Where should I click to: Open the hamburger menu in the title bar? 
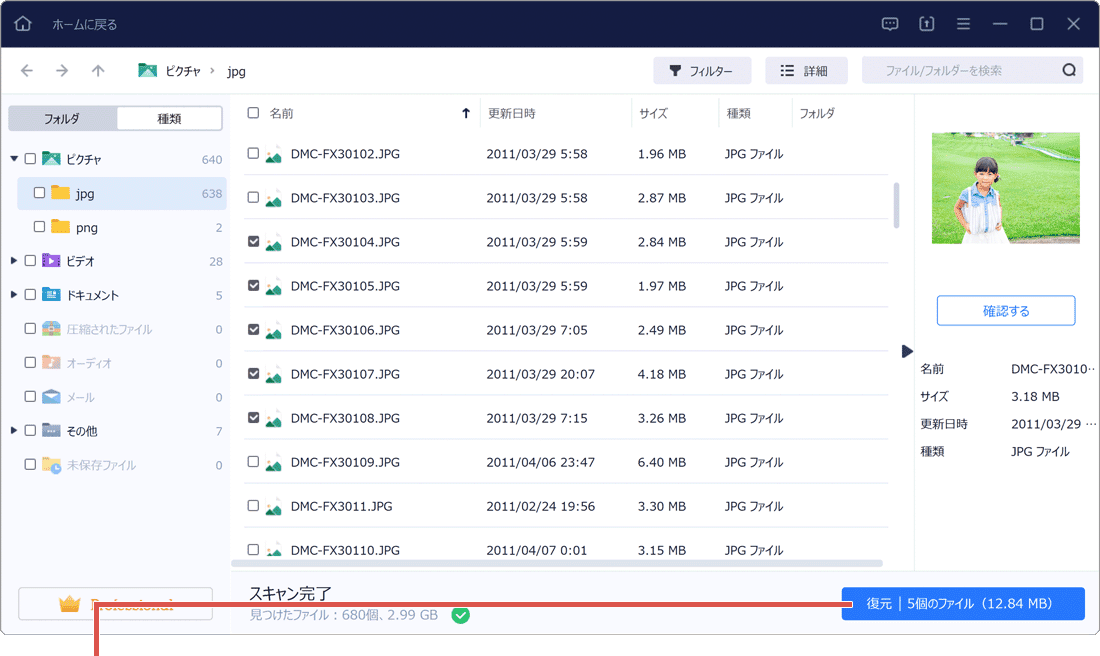click(x=961, y=23)
